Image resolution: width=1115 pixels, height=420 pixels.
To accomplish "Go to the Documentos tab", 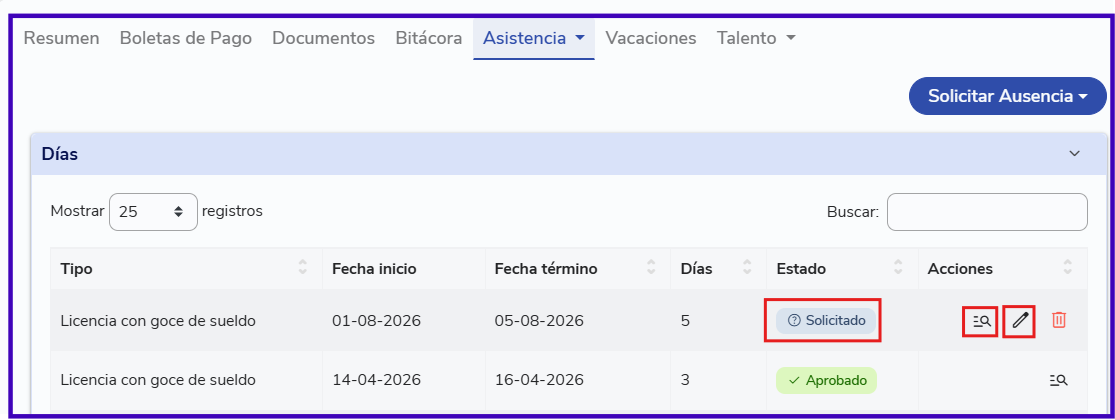I will click(324, 38).
